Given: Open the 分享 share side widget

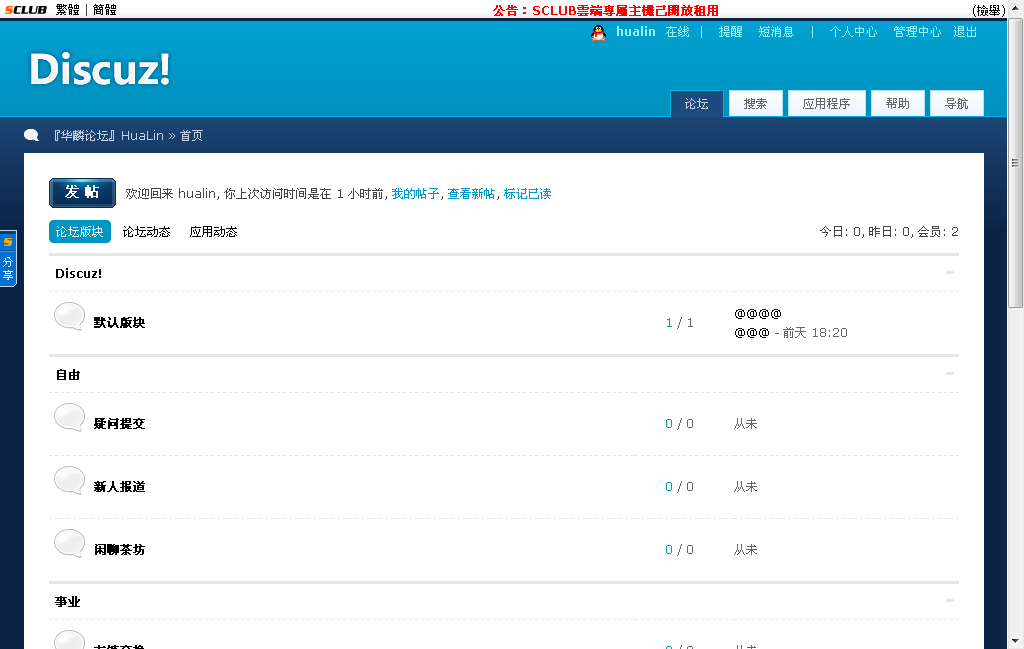Looking at the screenshot, I should point(8,259).
